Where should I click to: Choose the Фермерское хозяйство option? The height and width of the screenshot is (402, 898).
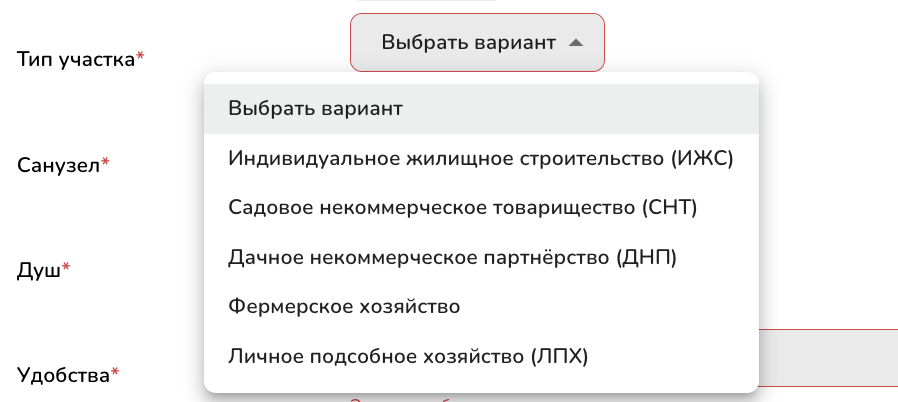point(344,306)
